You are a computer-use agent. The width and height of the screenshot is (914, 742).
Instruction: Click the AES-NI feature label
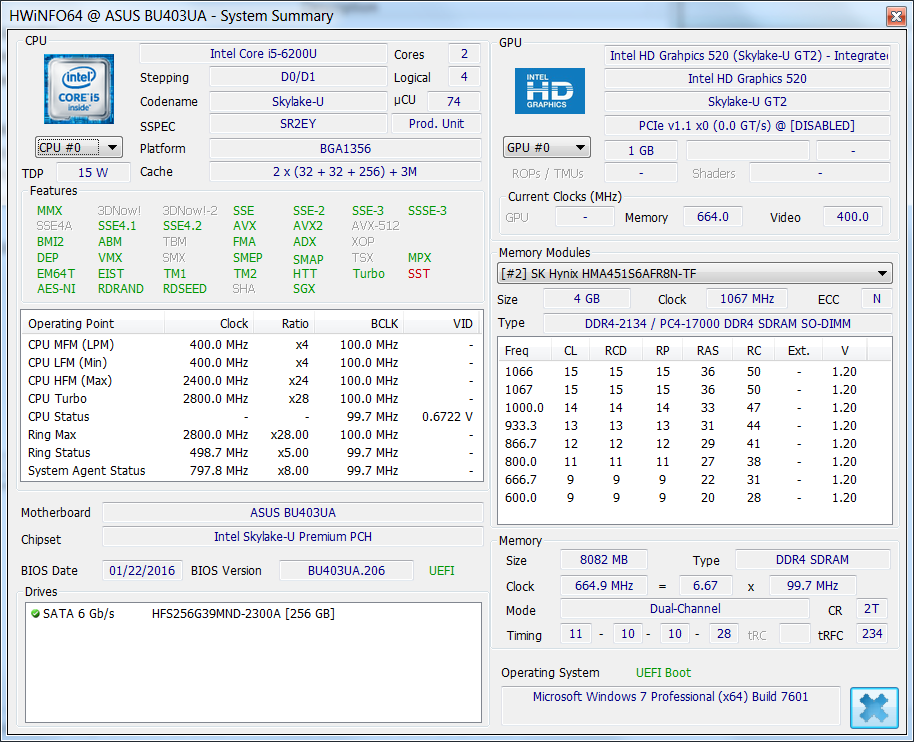(56, 289)
